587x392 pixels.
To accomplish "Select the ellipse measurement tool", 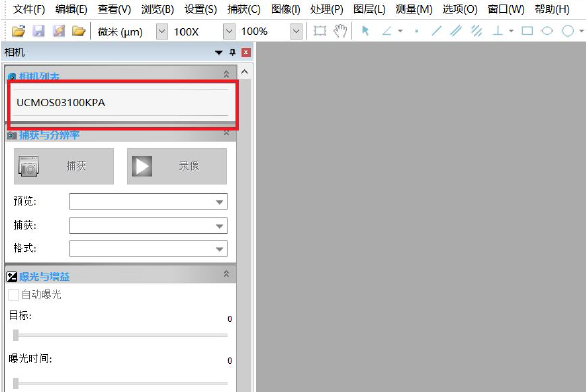I will tap(547, 31).
